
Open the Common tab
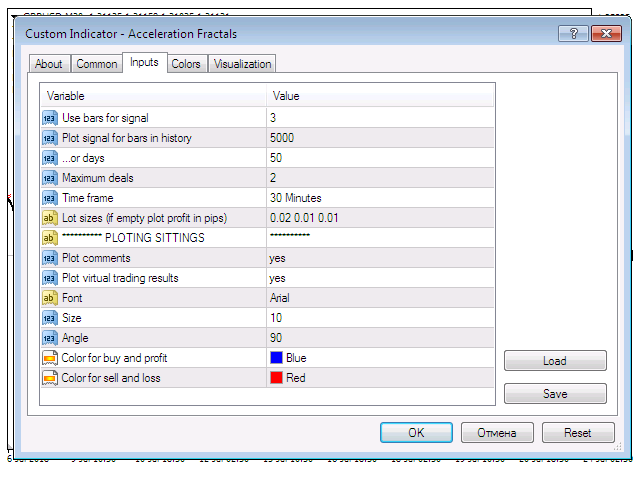pyautogui.click(x=97, y=64)
